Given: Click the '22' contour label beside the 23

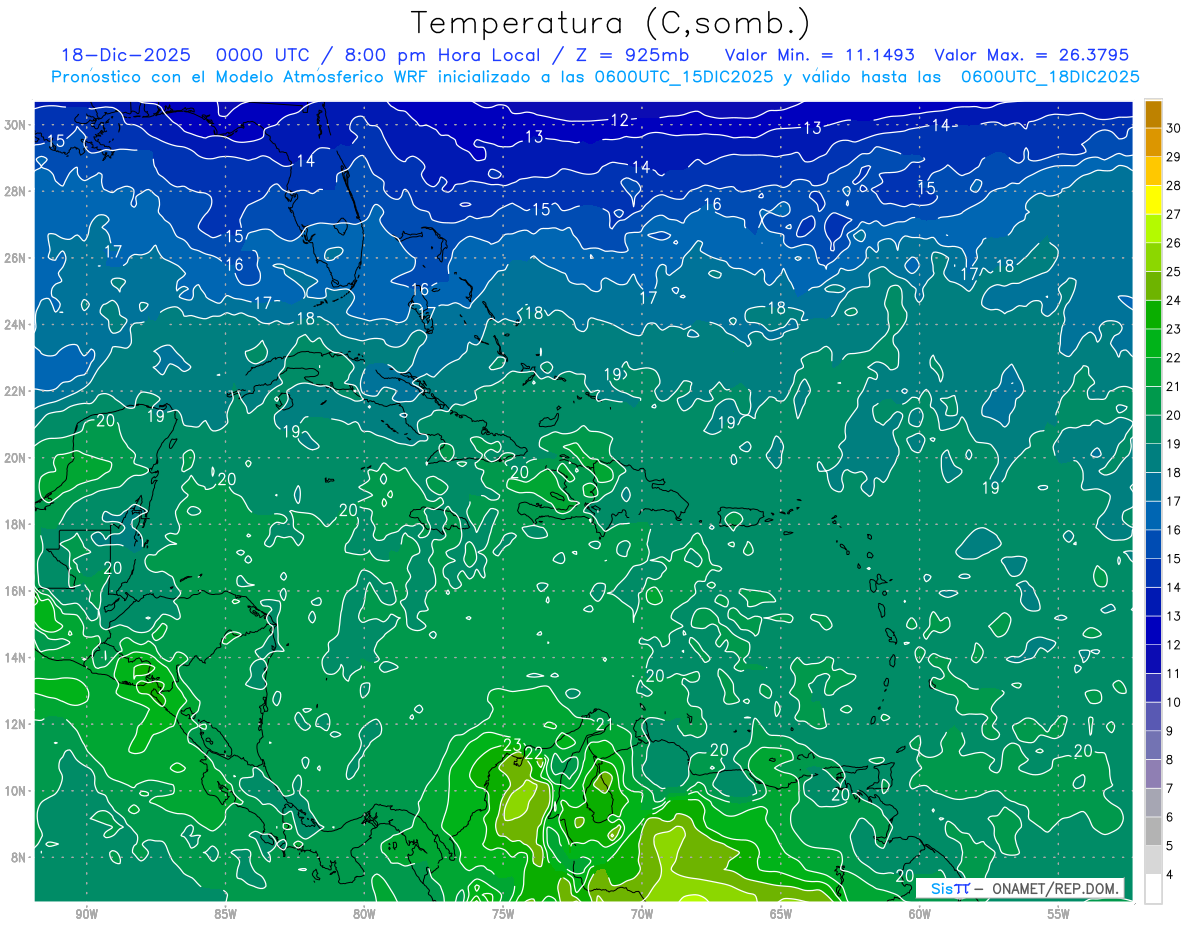Looking at the screenshot, I should tap(533, 753).
